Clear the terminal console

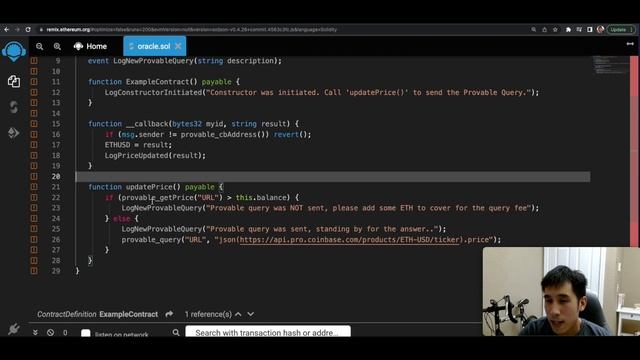[50, 332]
